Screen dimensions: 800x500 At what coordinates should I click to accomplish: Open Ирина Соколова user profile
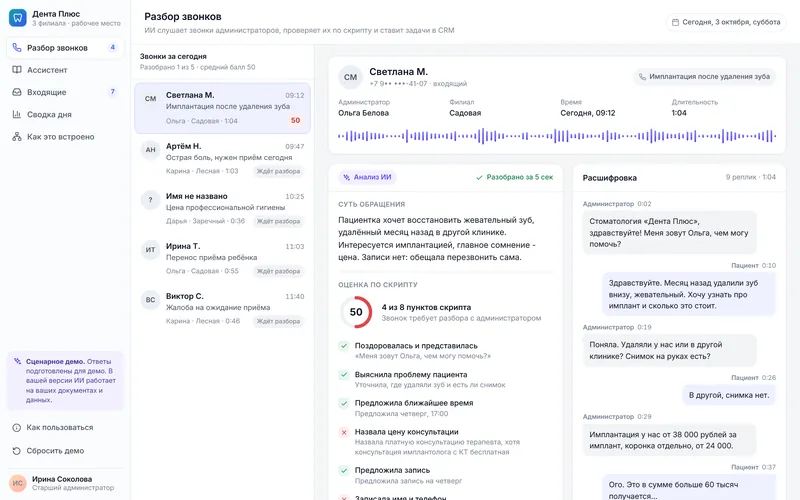tap(65, 483)
